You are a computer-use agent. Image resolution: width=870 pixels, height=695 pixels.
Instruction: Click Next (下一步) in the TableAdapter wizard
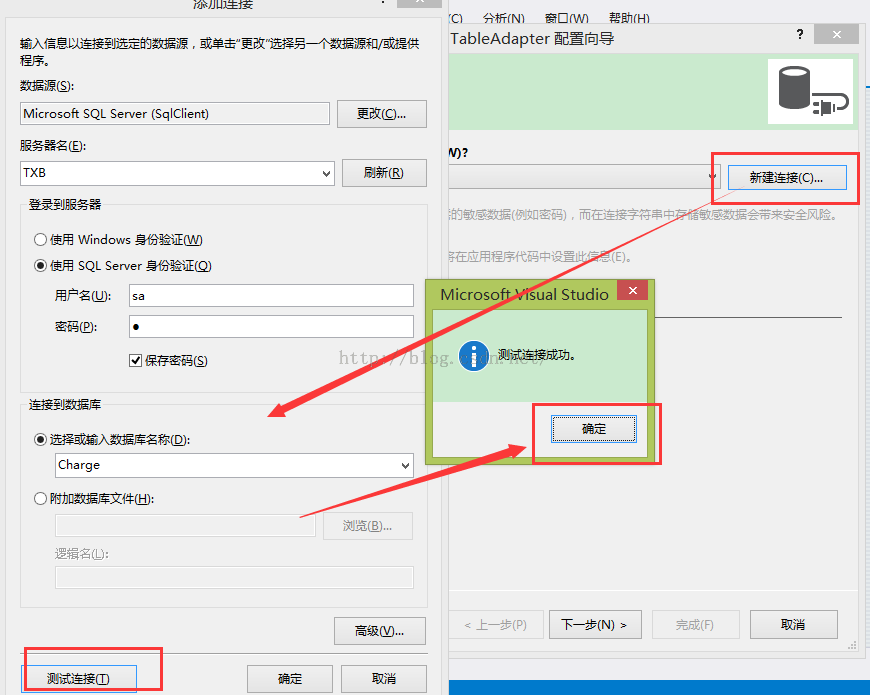click(595, 625)
